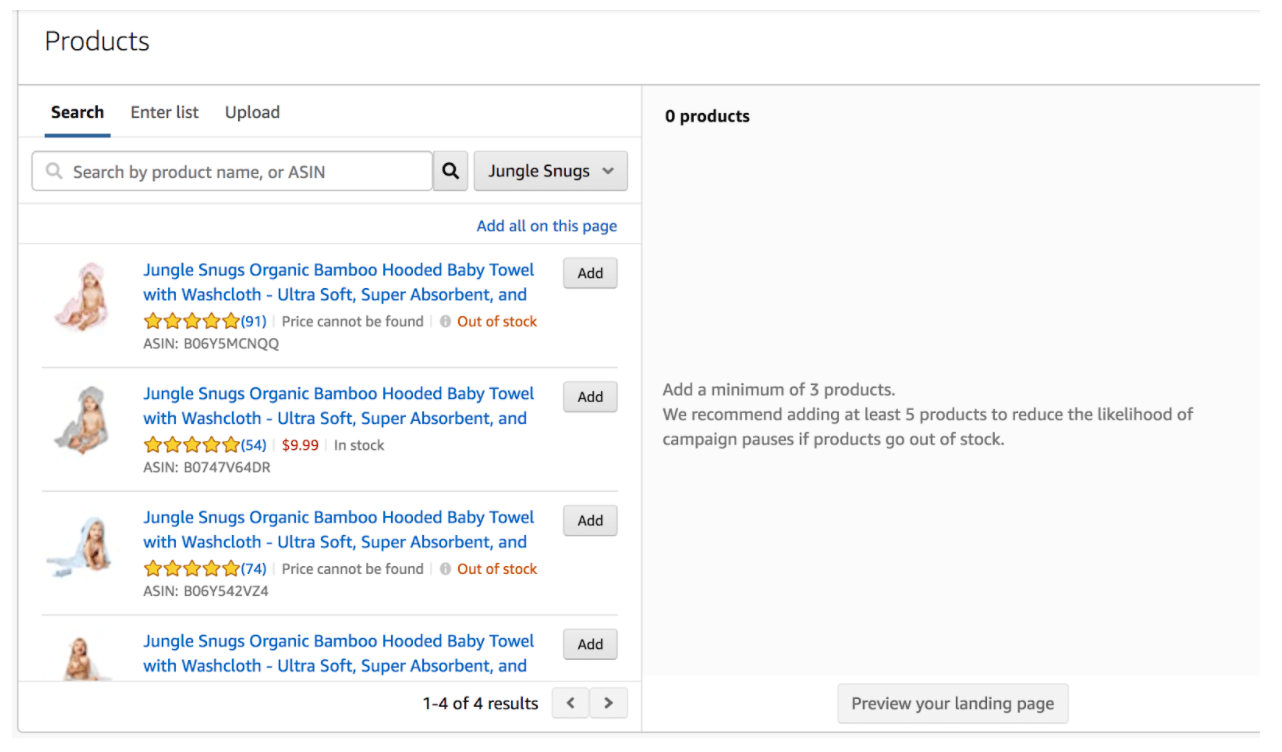Click the product name or ASIN search field
This screenshot has height=752, width=1282.
tap(240, 172)
